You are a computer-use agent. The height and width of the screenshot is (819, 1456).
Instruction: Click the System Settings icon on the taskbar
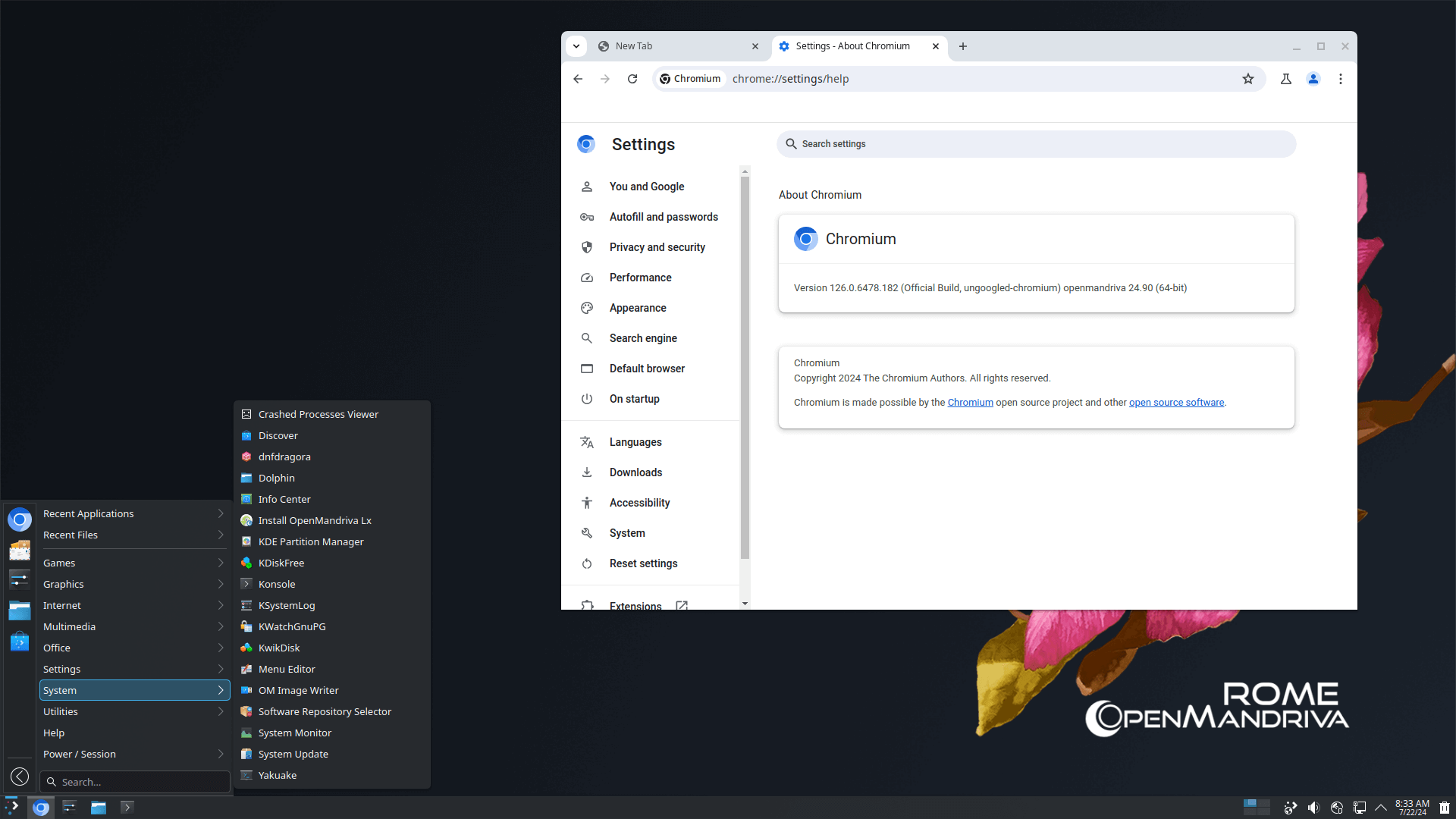[69, 807]
